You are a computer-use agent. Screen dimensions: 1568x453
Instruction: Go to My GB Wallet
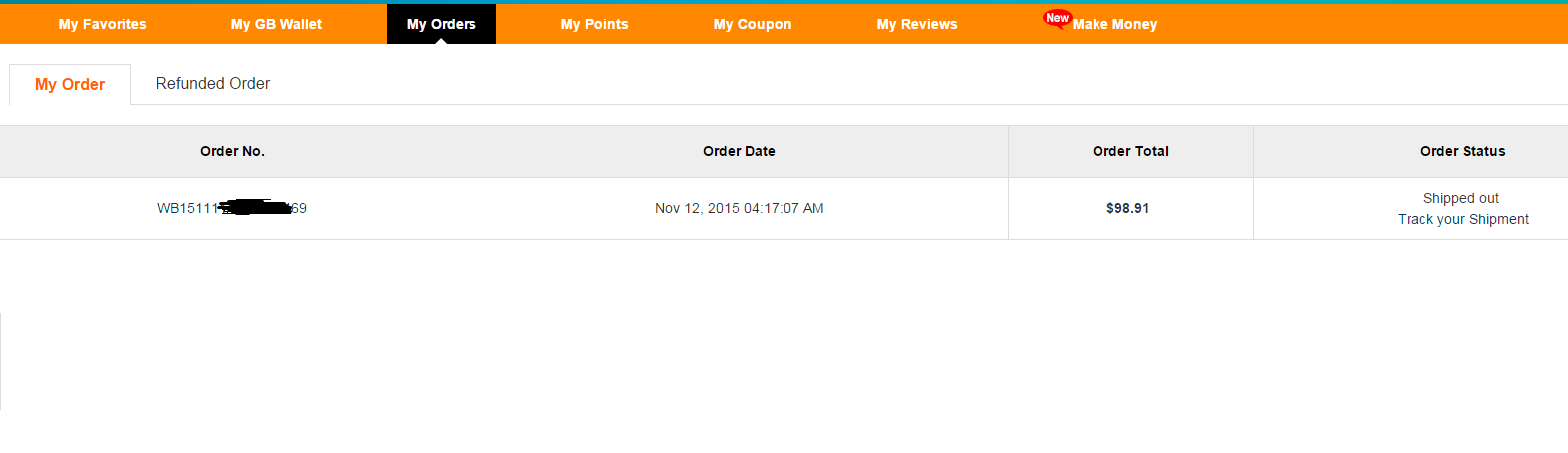click(276, 24)
